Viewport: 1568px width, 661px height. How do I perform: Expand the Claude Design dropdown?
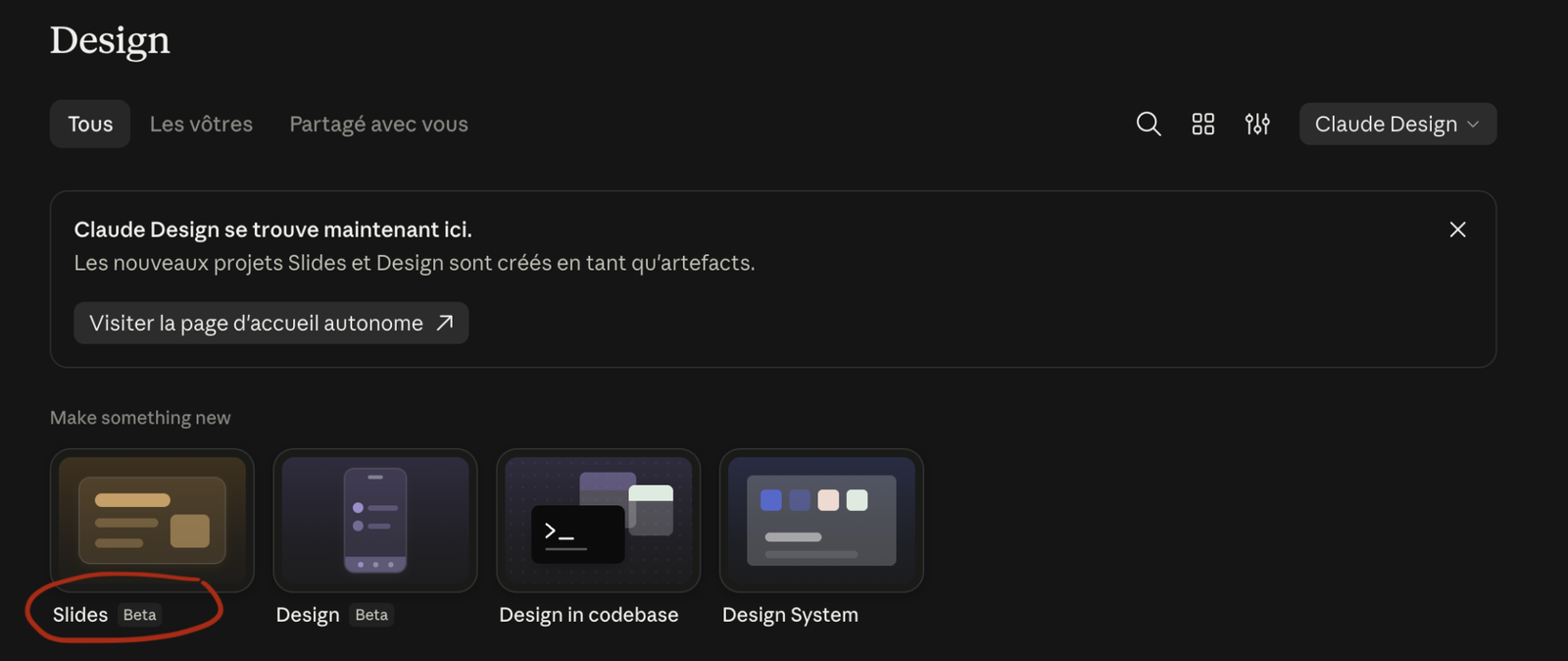[x=1397, y=124]
